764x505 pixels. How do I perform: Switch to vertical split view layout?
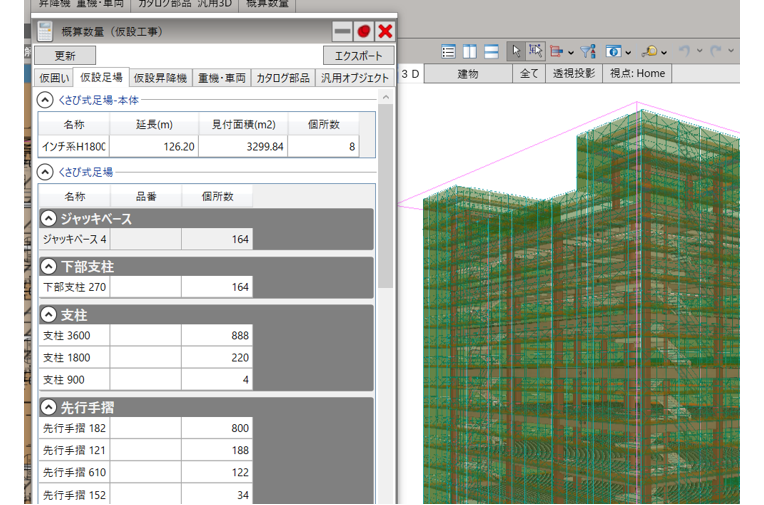(x=470, y=51)
